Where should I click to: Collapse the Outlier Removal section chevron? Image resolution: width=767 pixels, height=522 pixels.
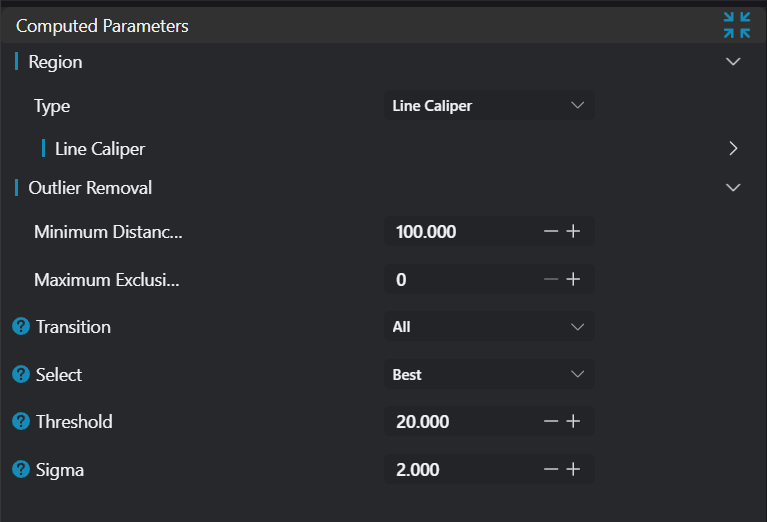733,187
